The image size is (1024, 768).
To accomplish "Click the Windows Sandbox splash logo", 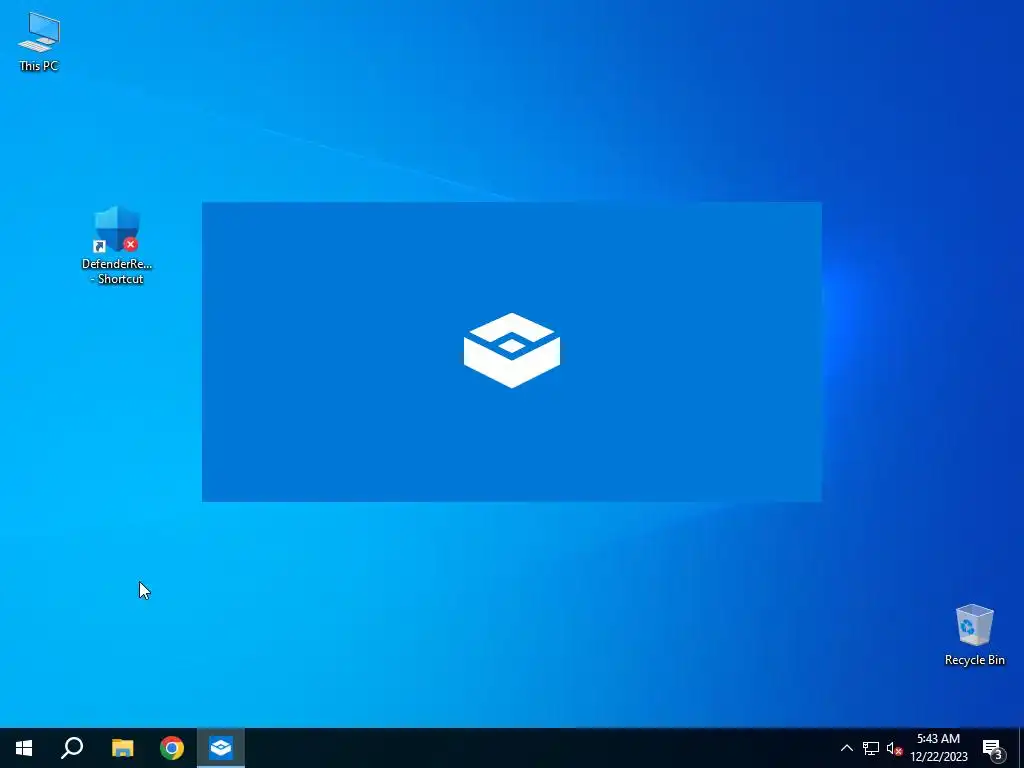I will [512, 351].
